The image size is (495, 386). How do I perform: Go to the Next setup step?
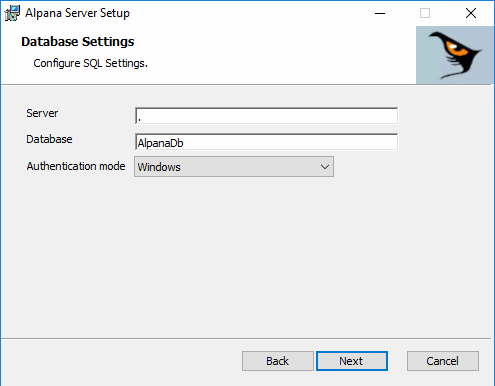click(352, 361)
